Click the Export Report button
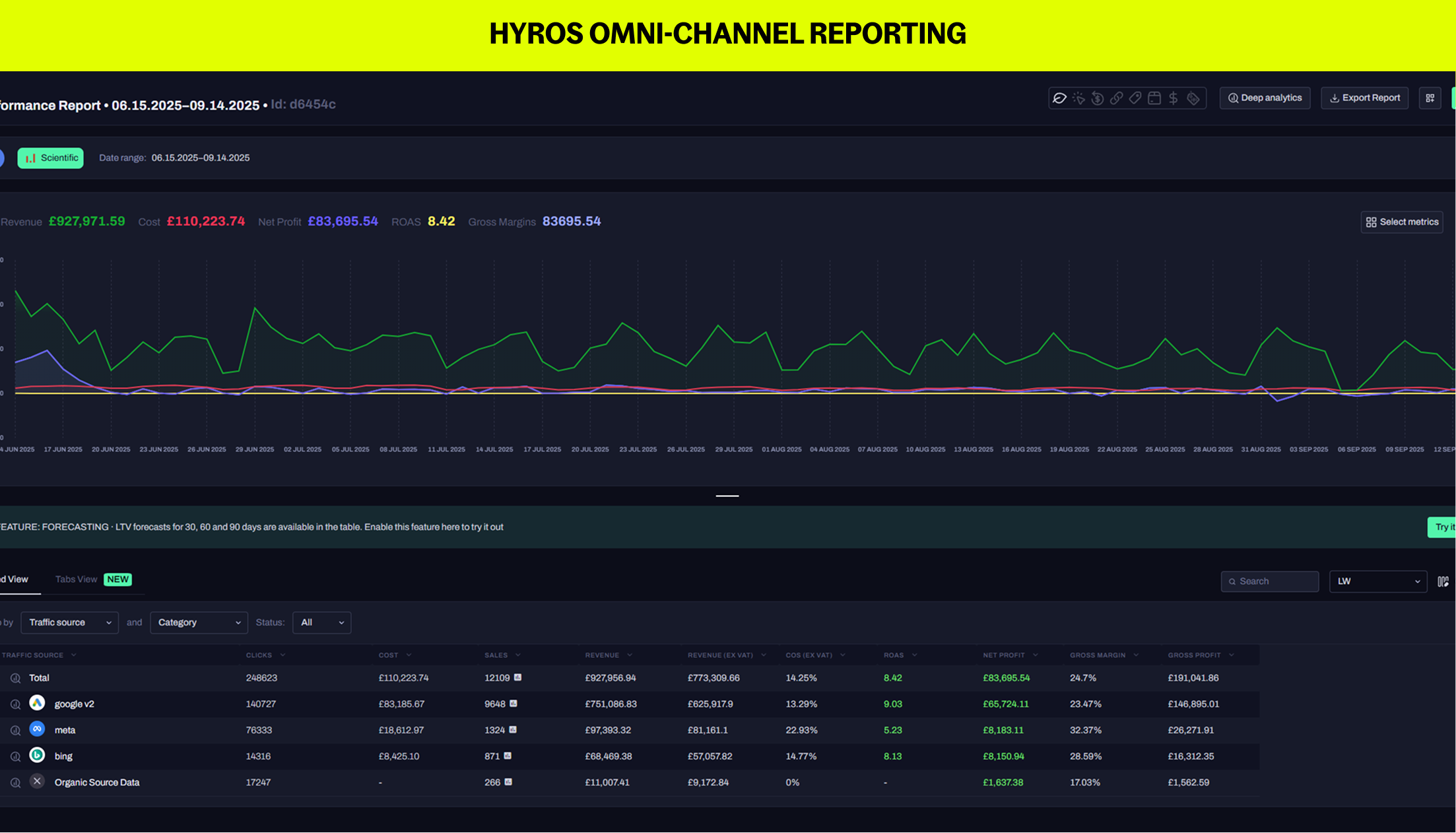This screenshot has height=833, width=1456. tap(1364, 98)
